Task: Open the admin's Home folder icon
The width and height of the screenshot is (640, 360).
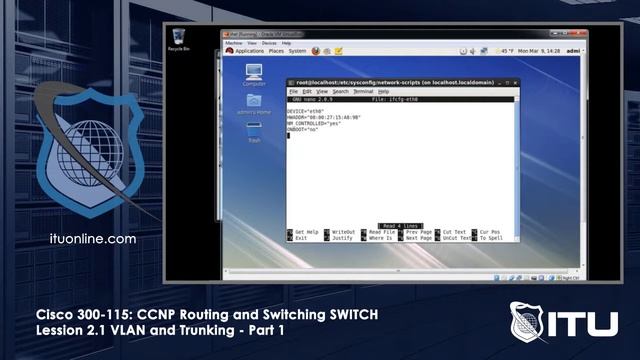Action: click(254, 104)
